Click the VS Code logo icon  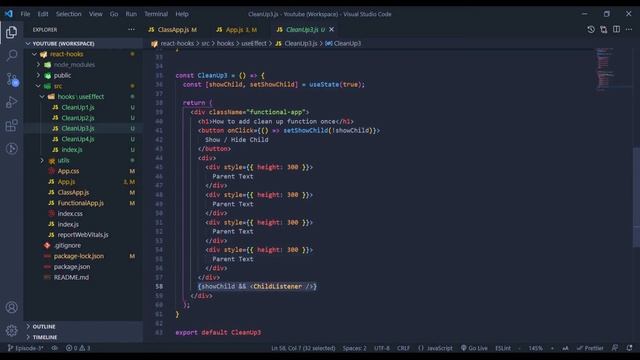[x=9, y=14]
